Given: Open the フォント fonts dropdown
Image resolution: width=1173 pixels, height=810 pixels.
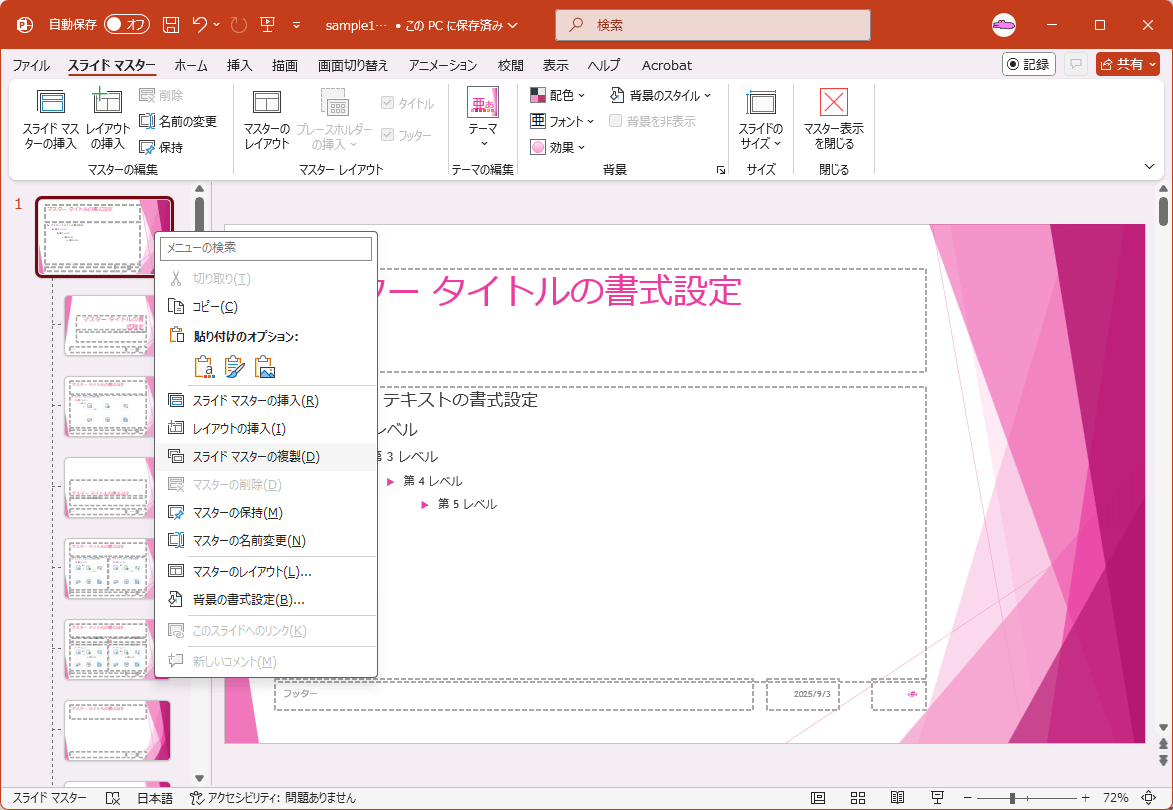Looking at the screenshot, I should point(562,121).
